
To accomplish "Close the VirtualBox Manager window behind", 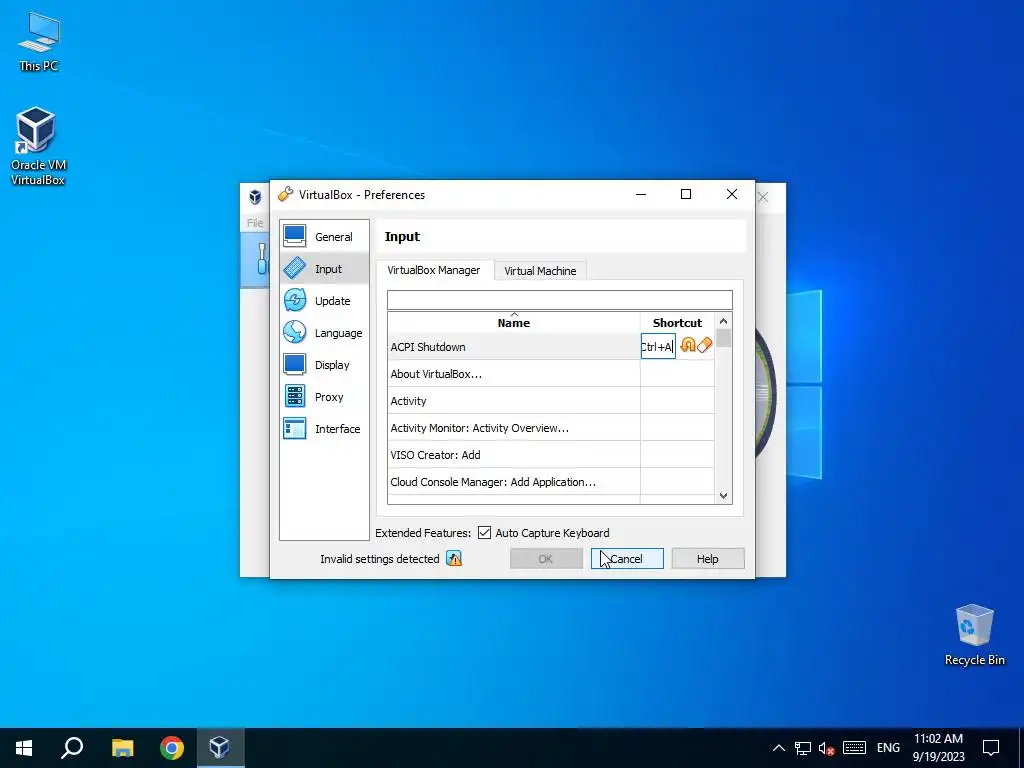I will click(x=763, y=197).
